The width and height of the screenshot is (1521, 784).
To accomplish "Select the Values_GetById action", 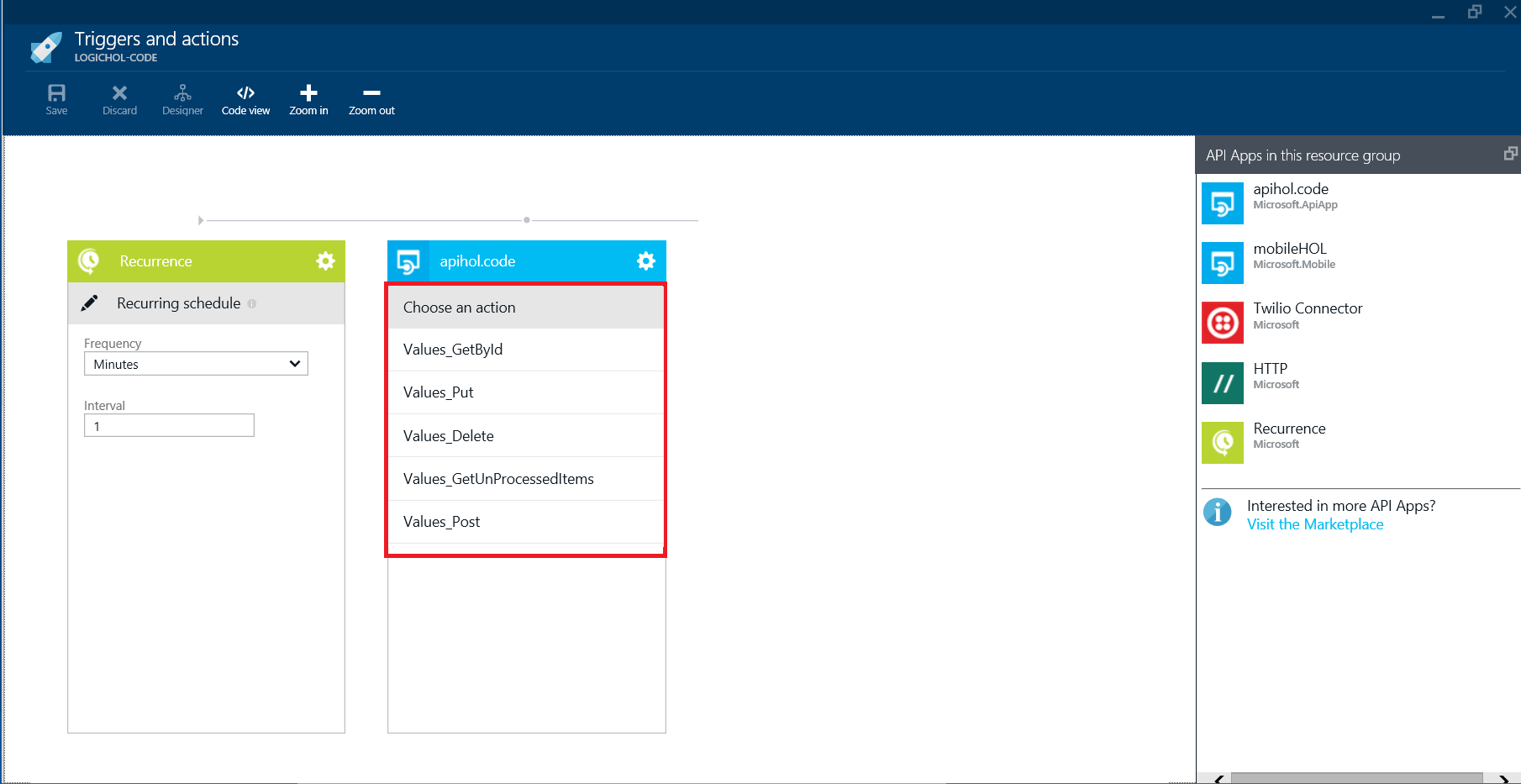I will click(526, 350).
